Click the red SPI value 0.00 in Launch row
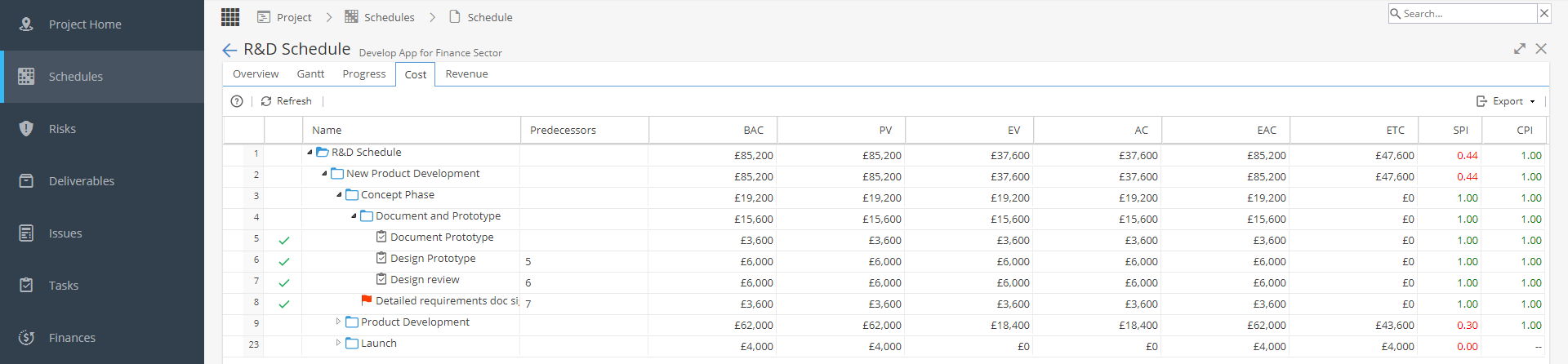 coord(1468,347)
